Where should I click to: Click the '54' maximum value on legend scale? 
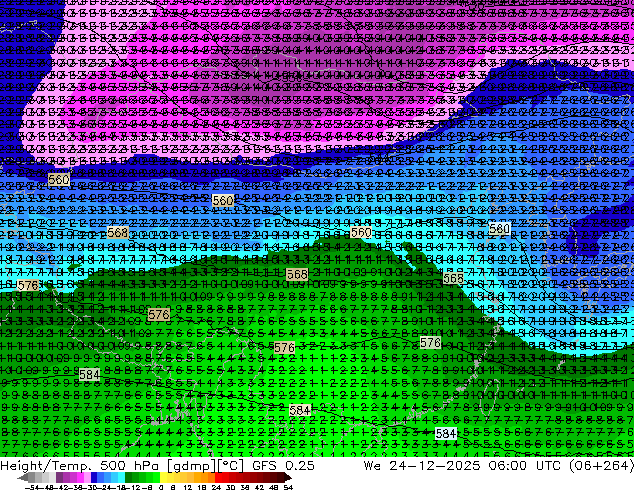point(288,487)
